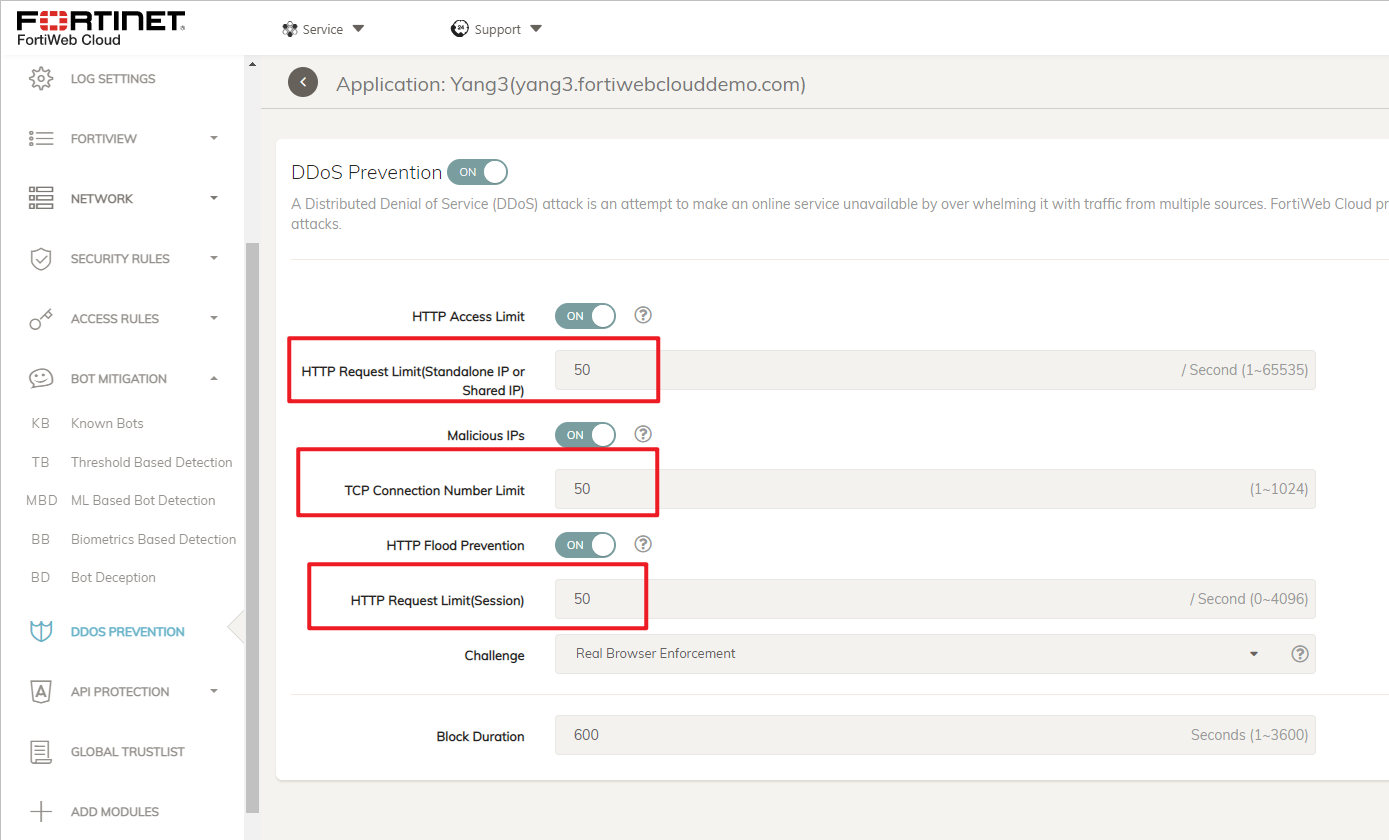Image resolution: width=1389 pixels, height=840 pixels.
Task: Expand the Service menu in header
Action: click(323, 28)
